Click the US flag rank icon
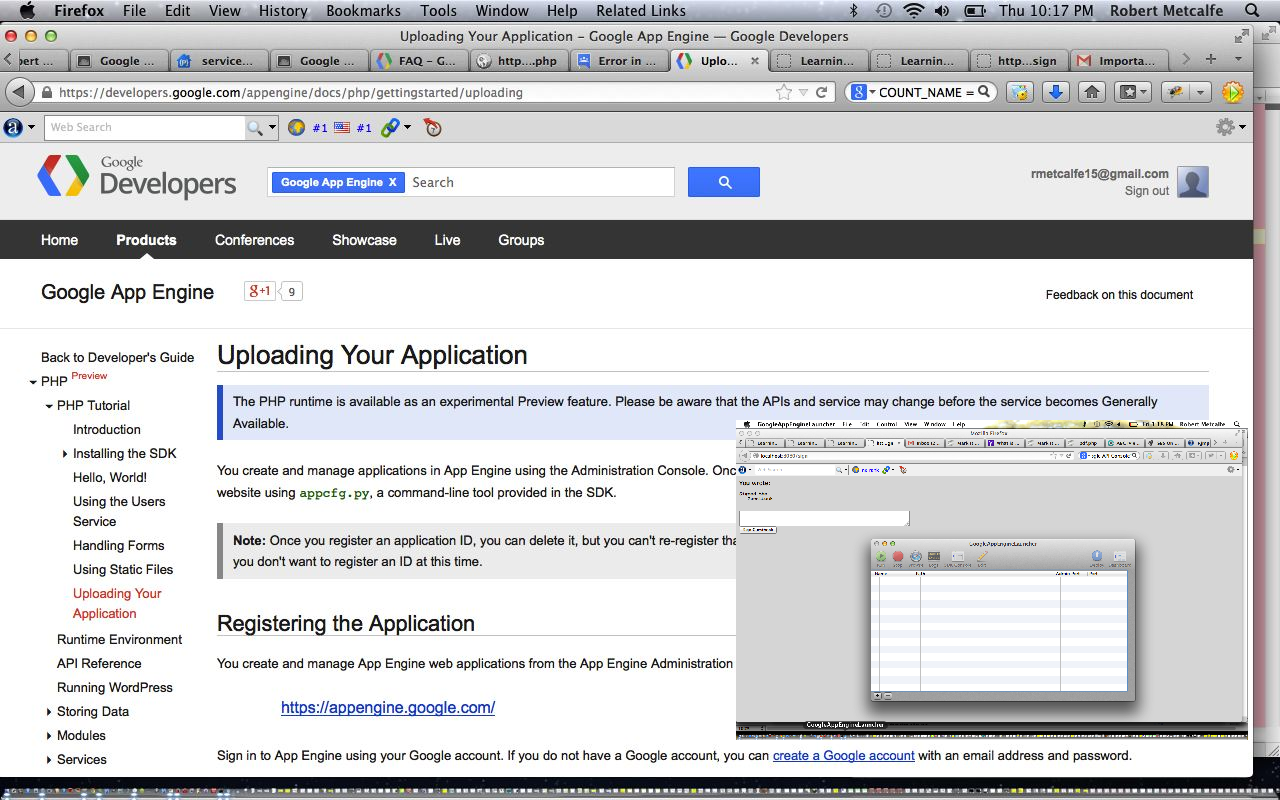This screenshot has width=1280, height=800. coord(342,128)
